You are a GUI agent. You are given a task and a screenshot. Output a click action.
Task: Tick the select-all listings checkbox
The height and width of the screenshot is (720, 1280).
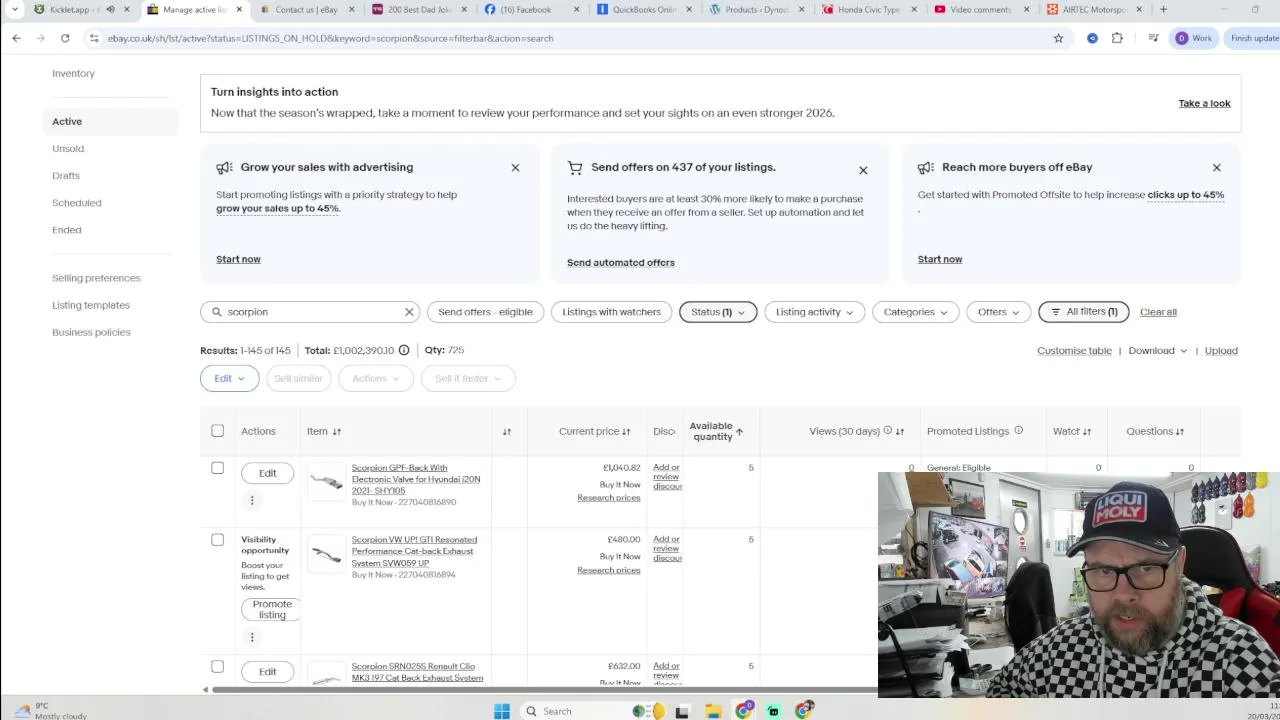click(x=217, y=431)
